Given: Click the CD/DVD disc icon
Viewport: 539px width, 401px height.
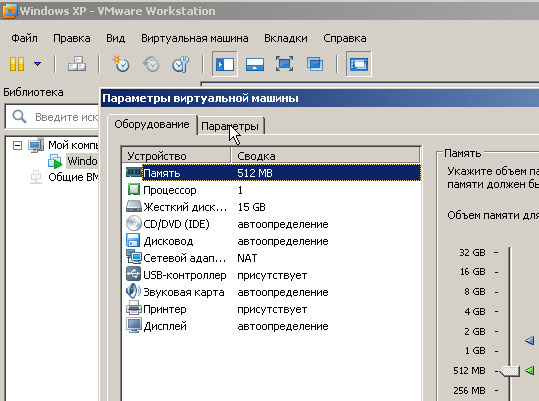Looking at the screenshot, I should click(x=134, y=223).
